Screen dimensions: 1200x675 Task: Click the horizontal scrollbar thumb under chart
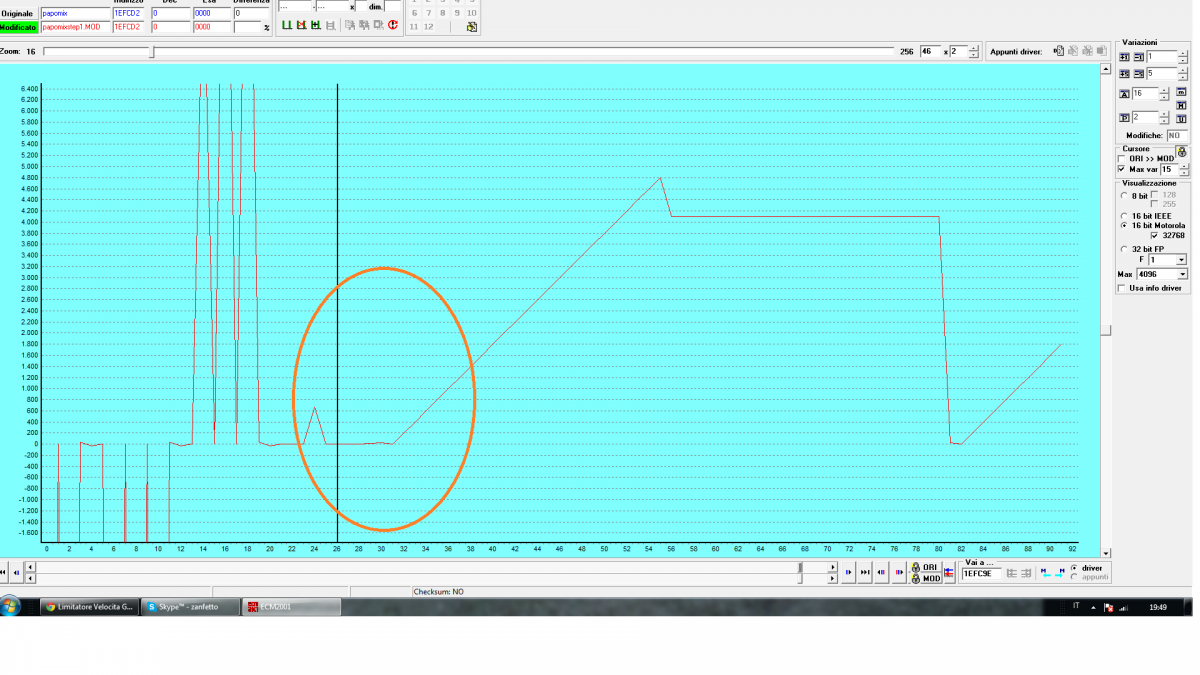(x=799, y=567)
